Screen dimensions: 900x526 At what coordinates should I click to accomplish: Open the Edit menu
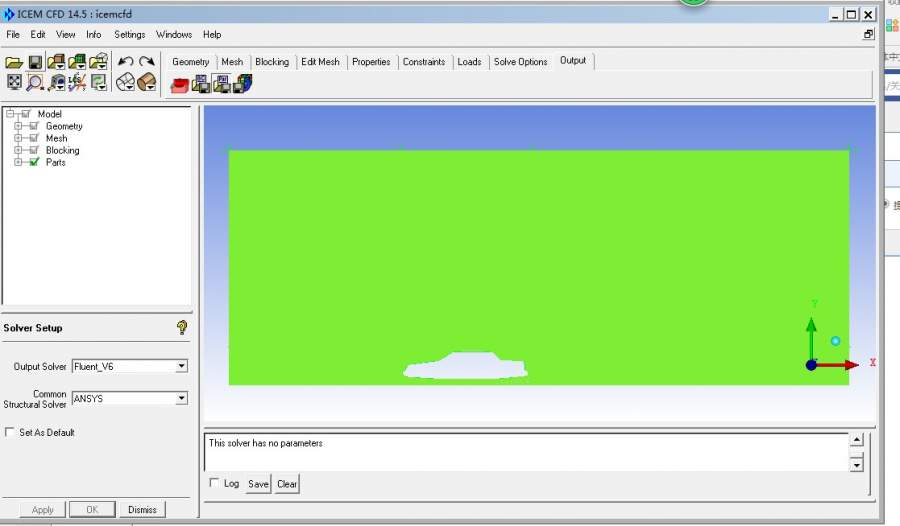(x=38, y=34)
